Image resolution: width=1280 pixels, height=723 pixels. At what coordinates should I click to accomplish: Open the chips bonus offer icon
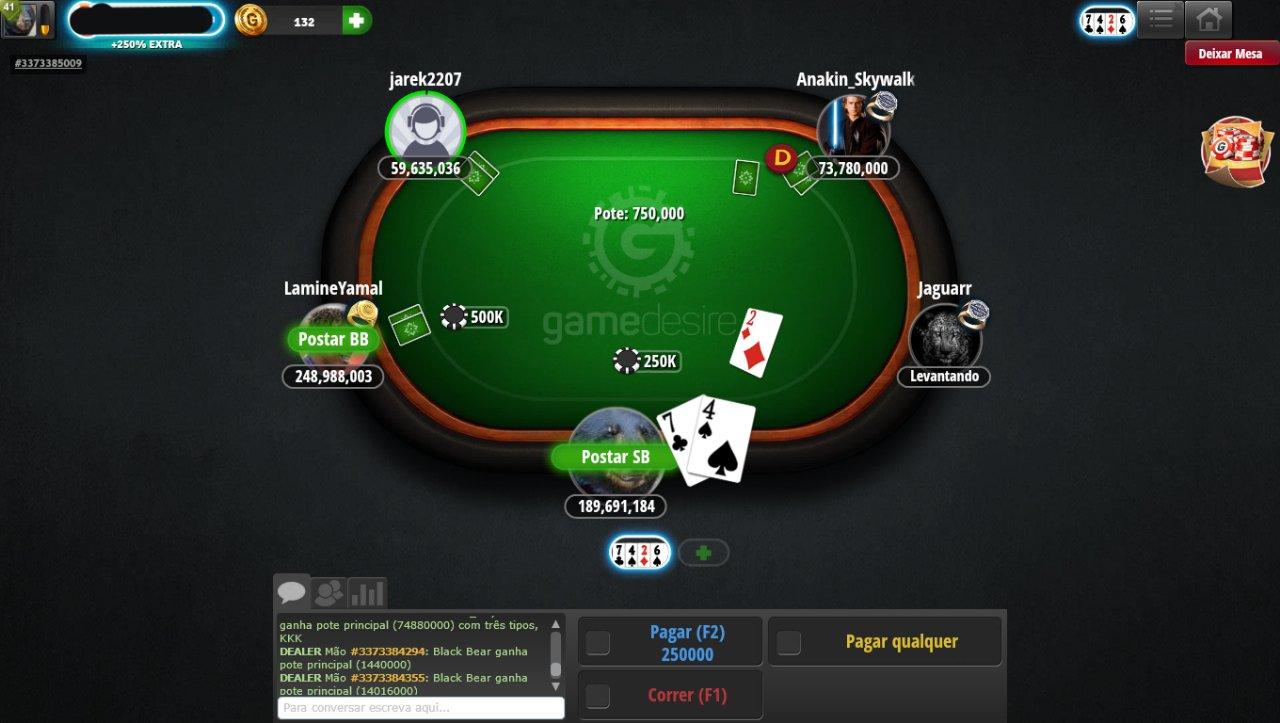click(1235, 151)
